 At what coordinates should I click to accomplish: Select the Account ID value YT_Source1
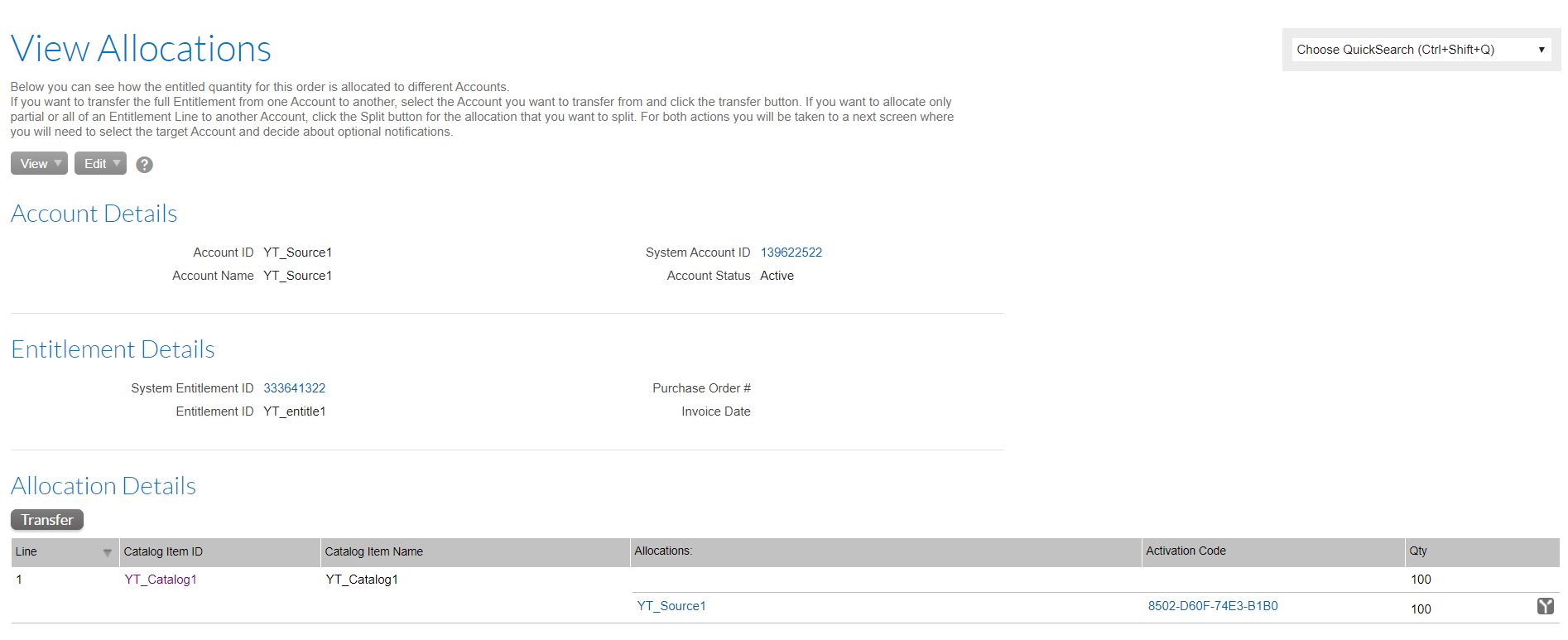(298, 253)
